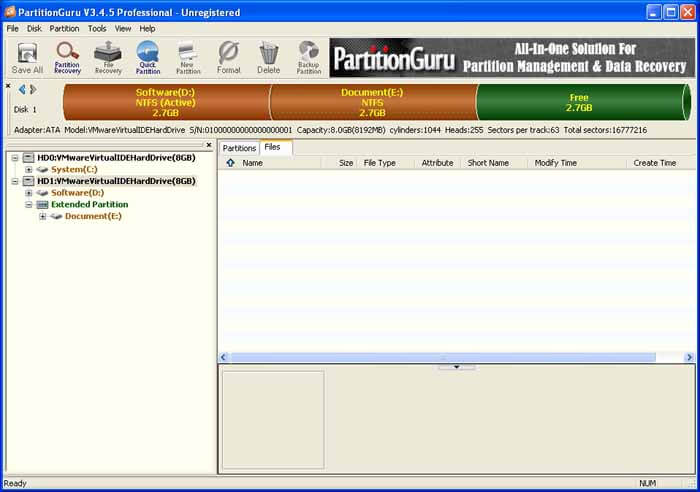Go to previous disk with left arrow
This screenshot has width=700, height=492.
pyautogui.click(x=22, y=90)
